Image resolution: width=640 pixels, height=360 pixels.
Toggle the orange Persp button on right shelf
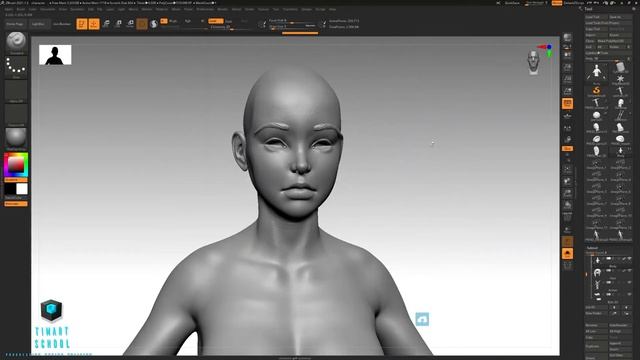click(x=567, y=104)
